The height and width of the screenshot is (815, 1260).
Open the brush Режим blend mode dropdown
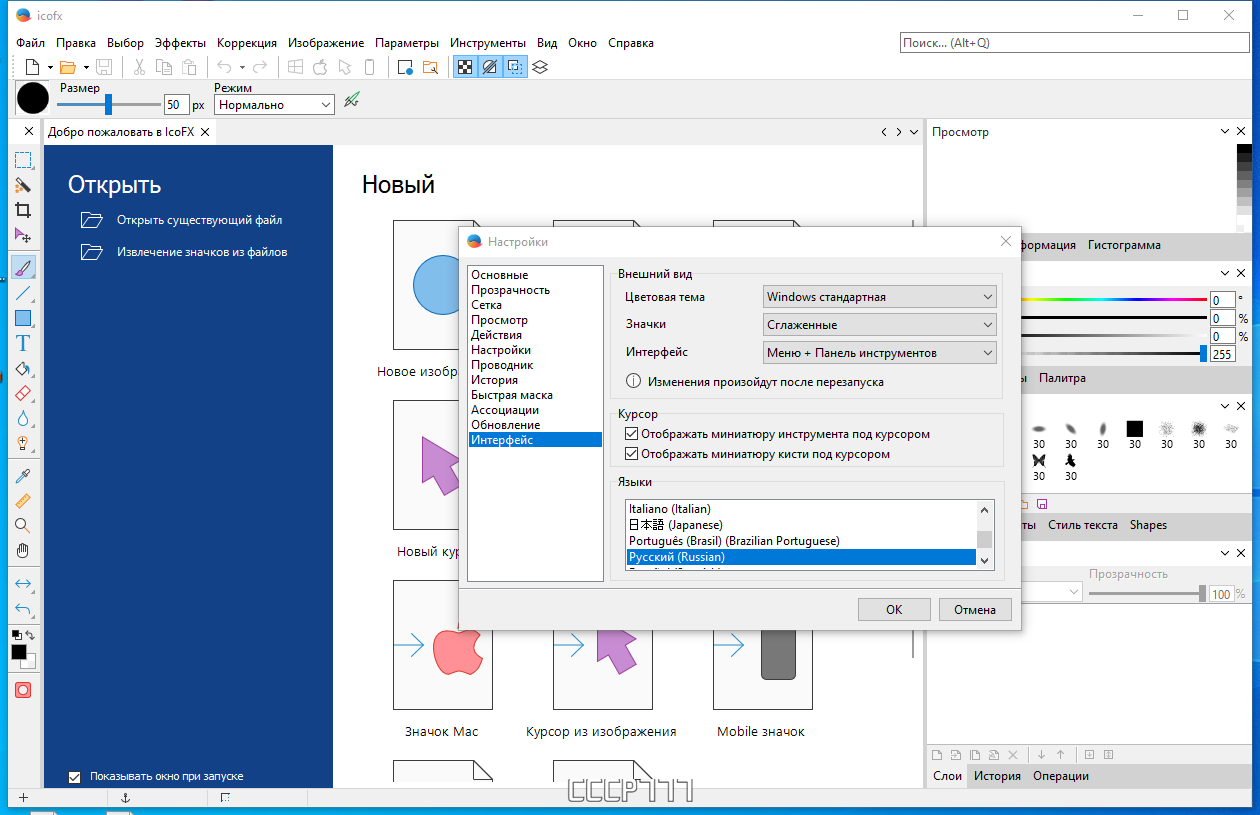[275, 105]
